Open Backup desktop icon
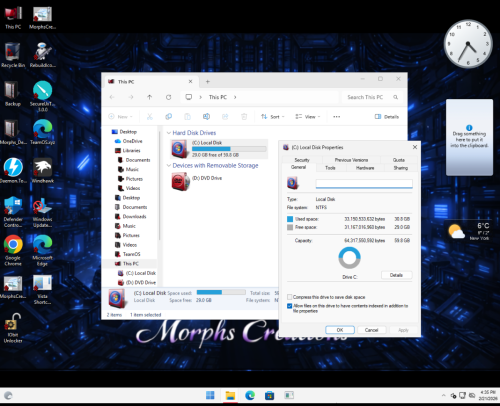The width and height of the screenshot is (500, 406). click(13, 94)
